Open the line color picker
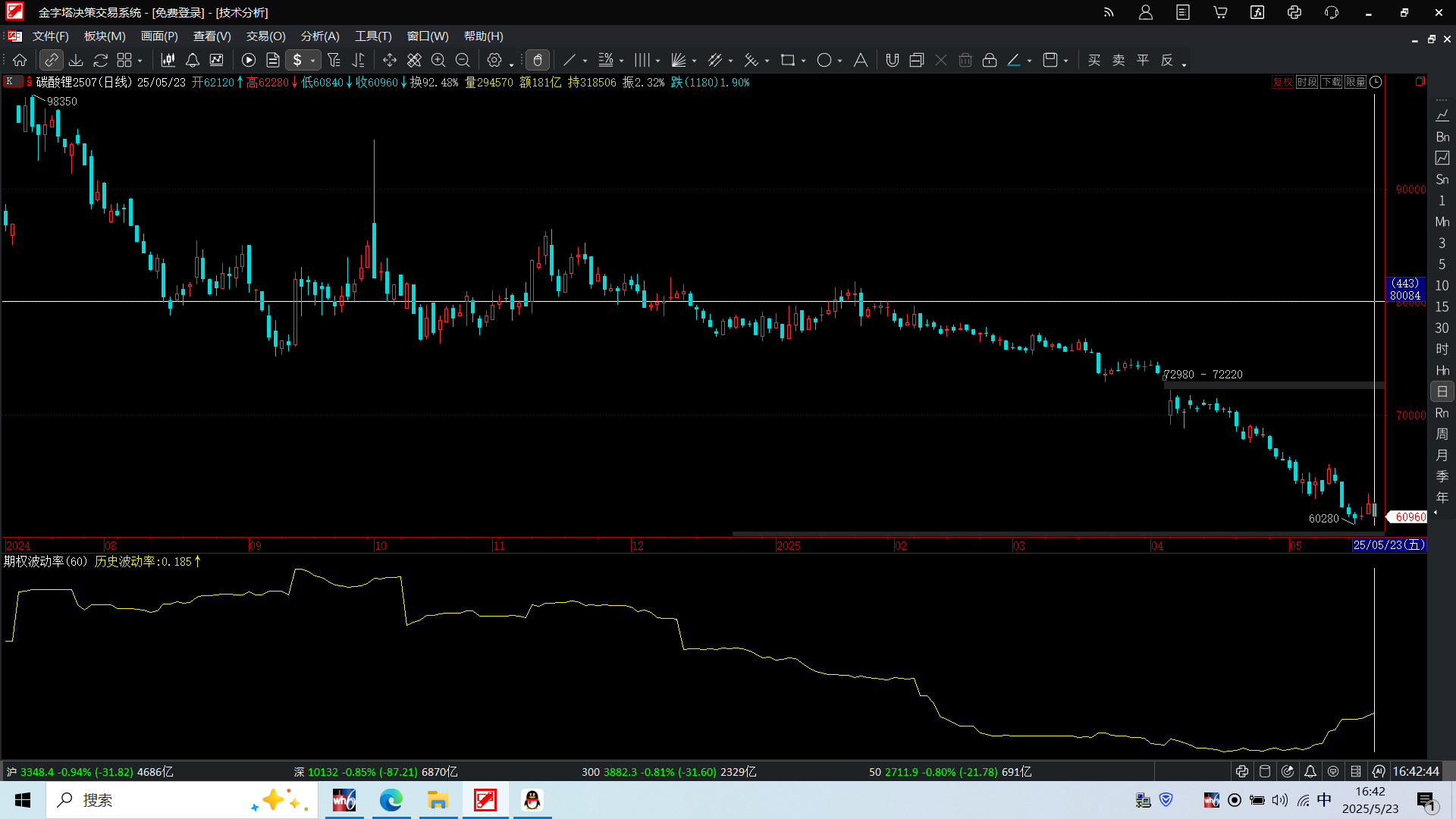This screenshot has height=819, width=1456. click(1014, 60)
